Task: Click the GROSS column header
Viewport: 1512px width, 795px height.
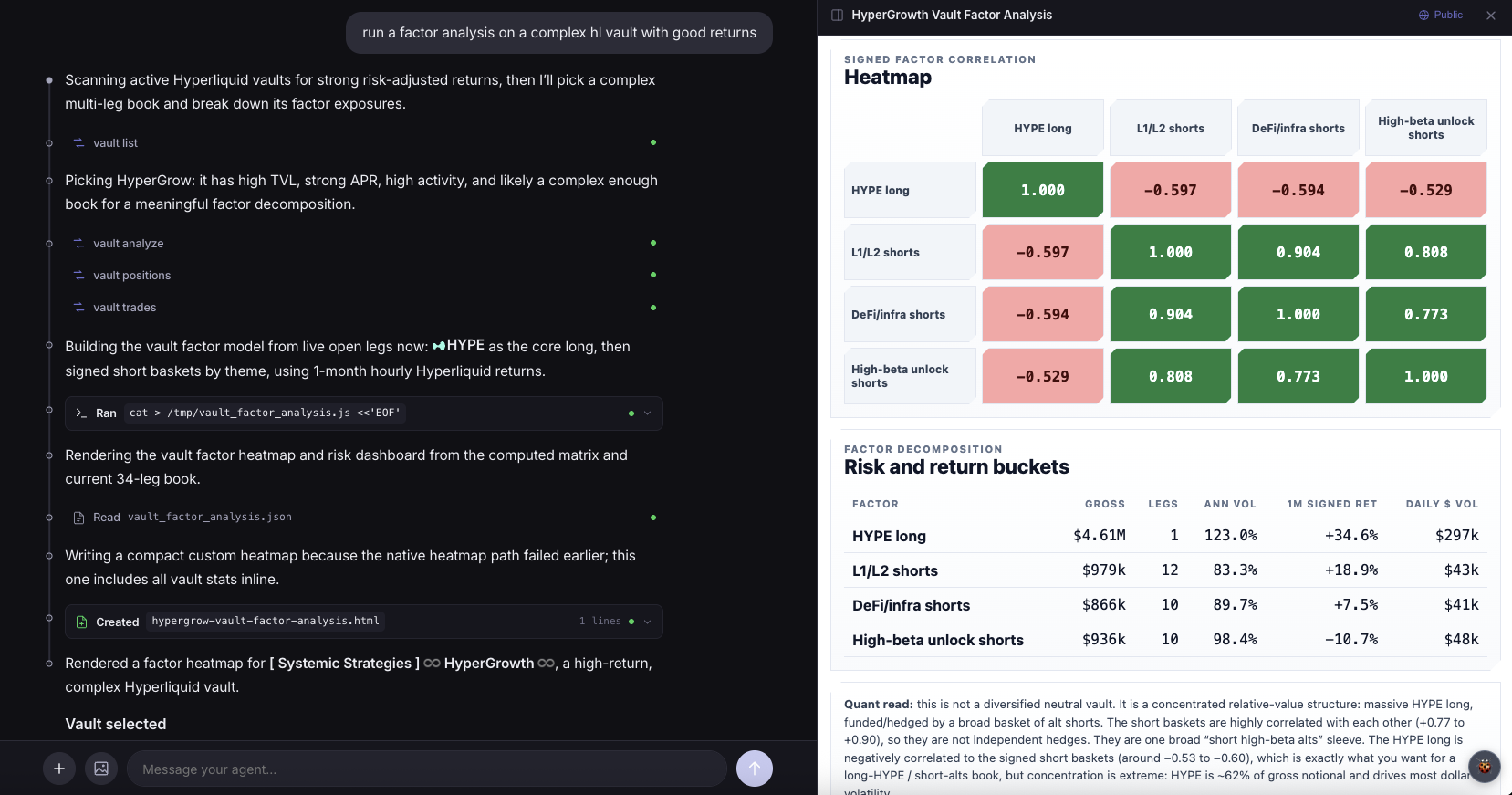Action: [1105, 504]
